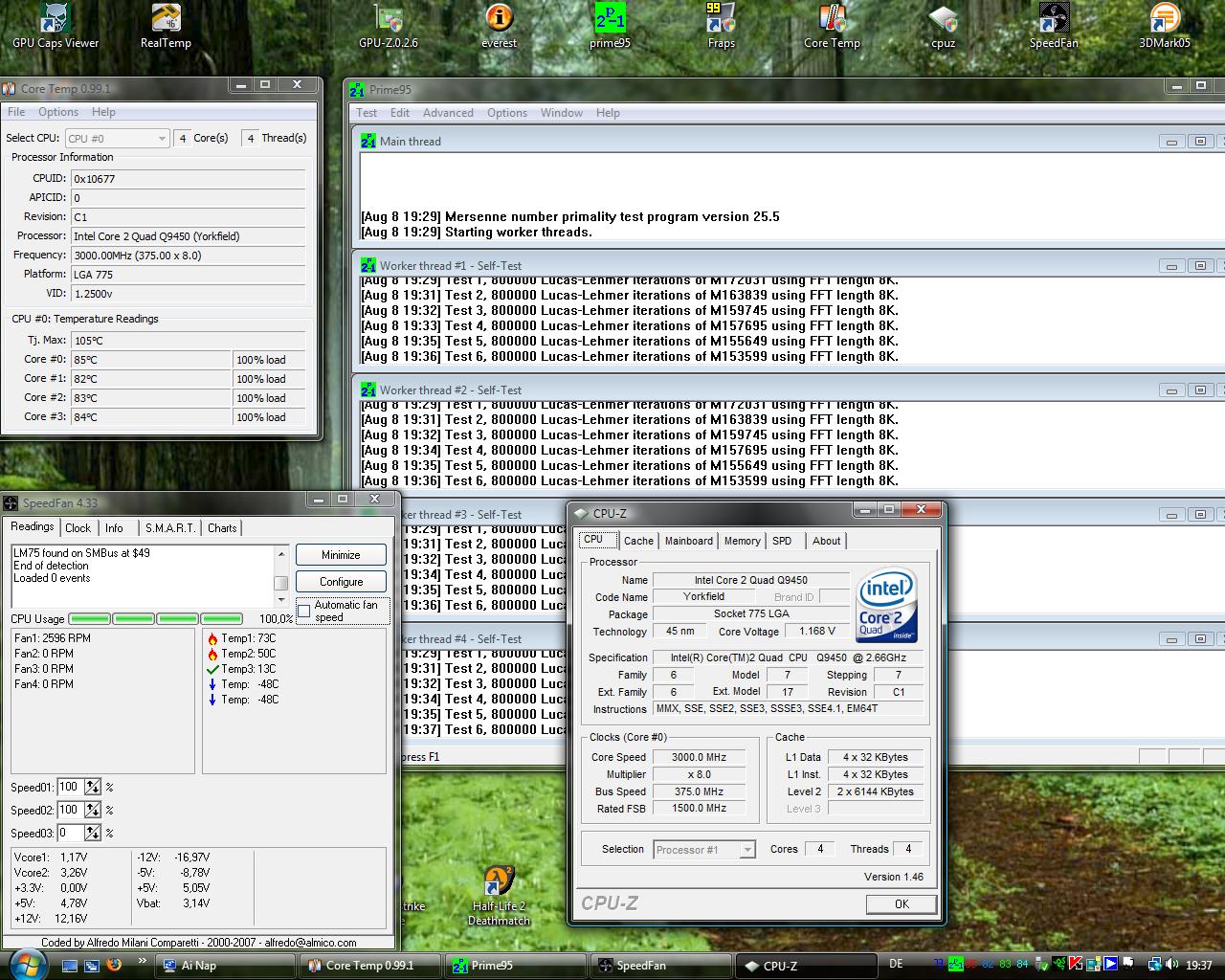
Task: Adjust the Speed01 spinner arrows
Action: [x=93, y=788]
